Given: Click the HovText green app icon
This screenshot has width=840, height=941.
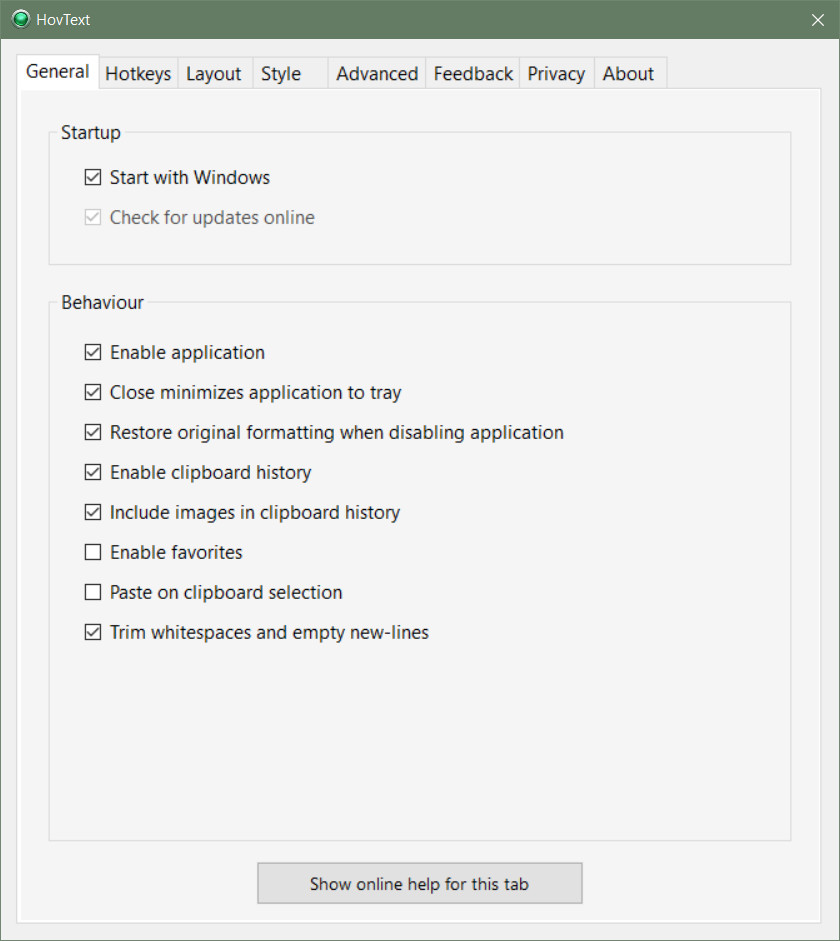Looking at the screenshot, I should (x=20, y=19).
